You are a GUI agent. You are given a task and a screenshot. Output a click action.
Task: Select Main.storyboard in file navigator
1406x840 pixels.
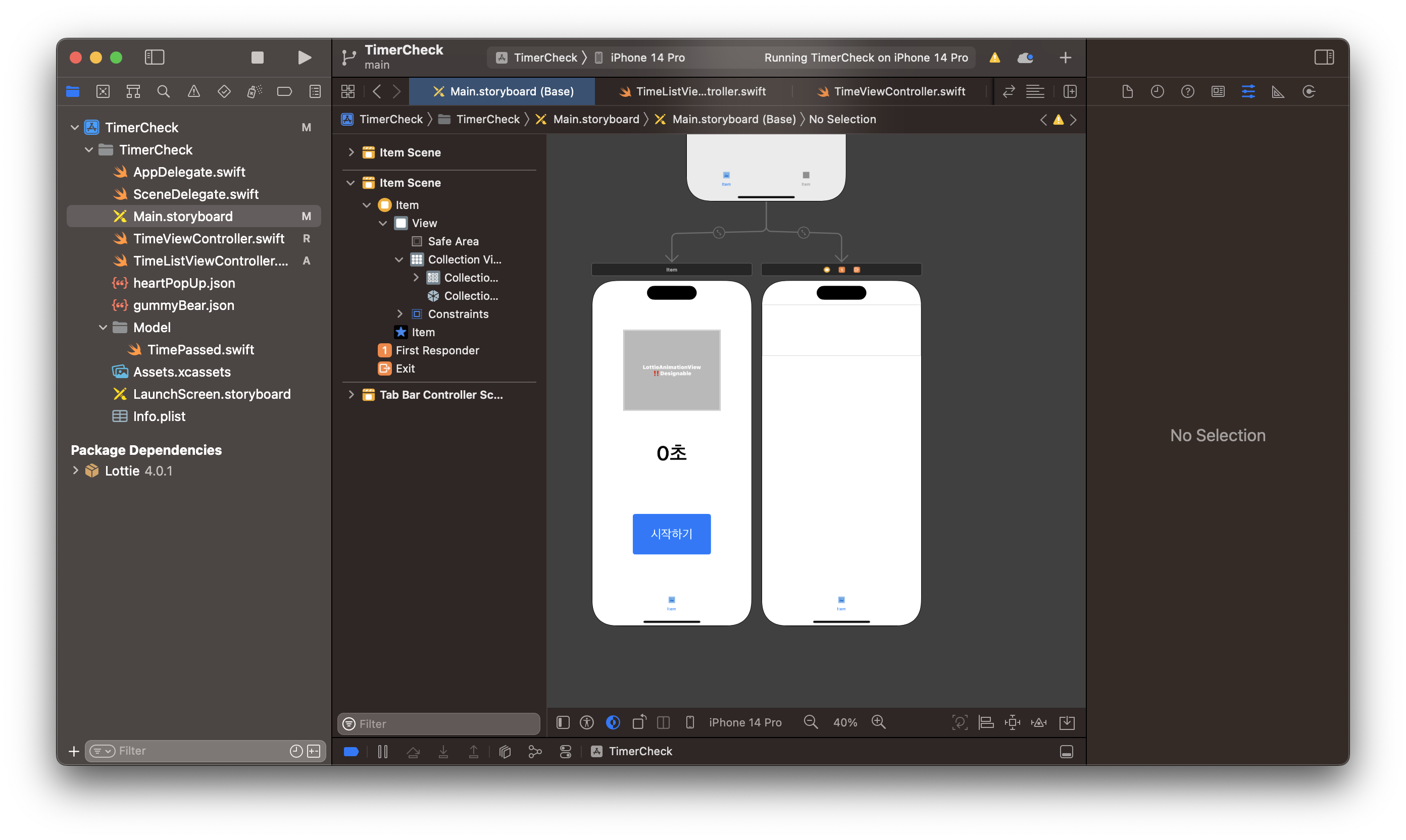[183, 215]
